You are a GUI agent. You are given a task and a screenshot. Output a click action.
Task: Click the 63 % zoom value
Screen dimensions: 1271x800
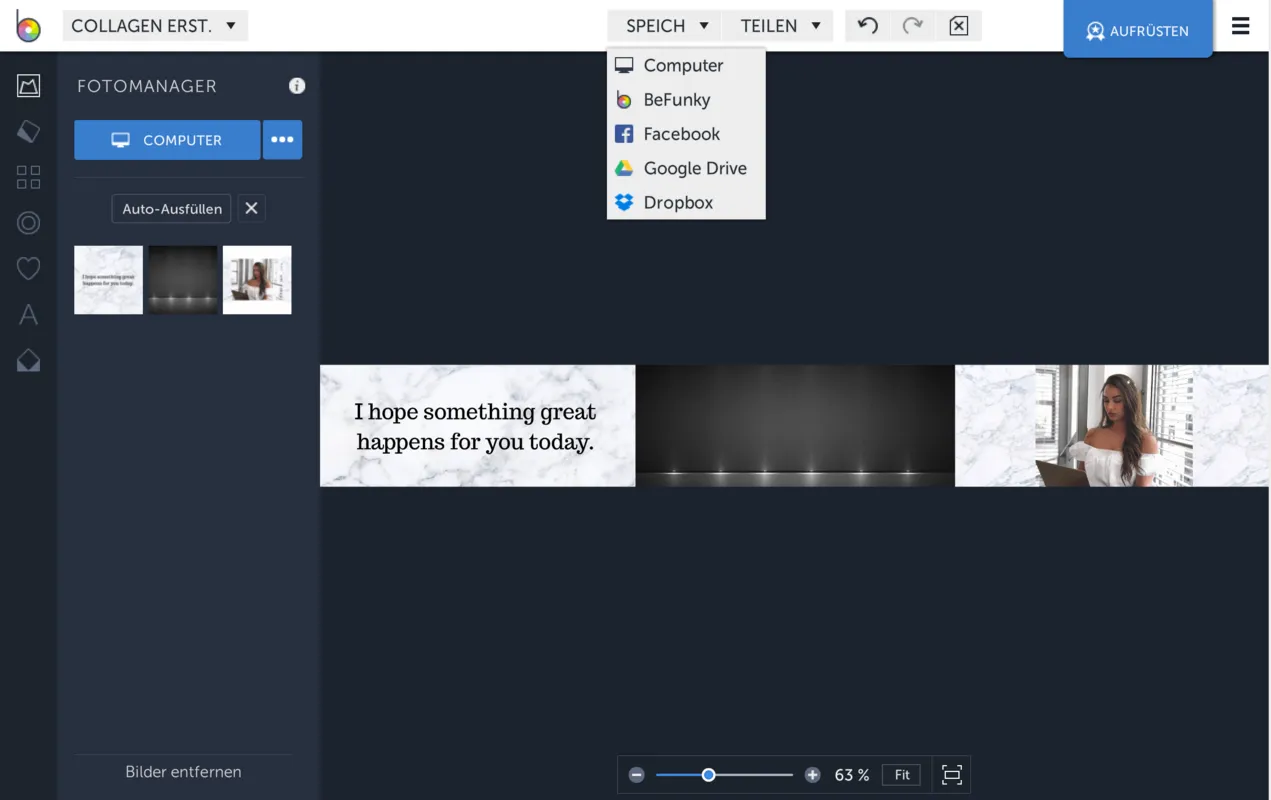(852, 775)
